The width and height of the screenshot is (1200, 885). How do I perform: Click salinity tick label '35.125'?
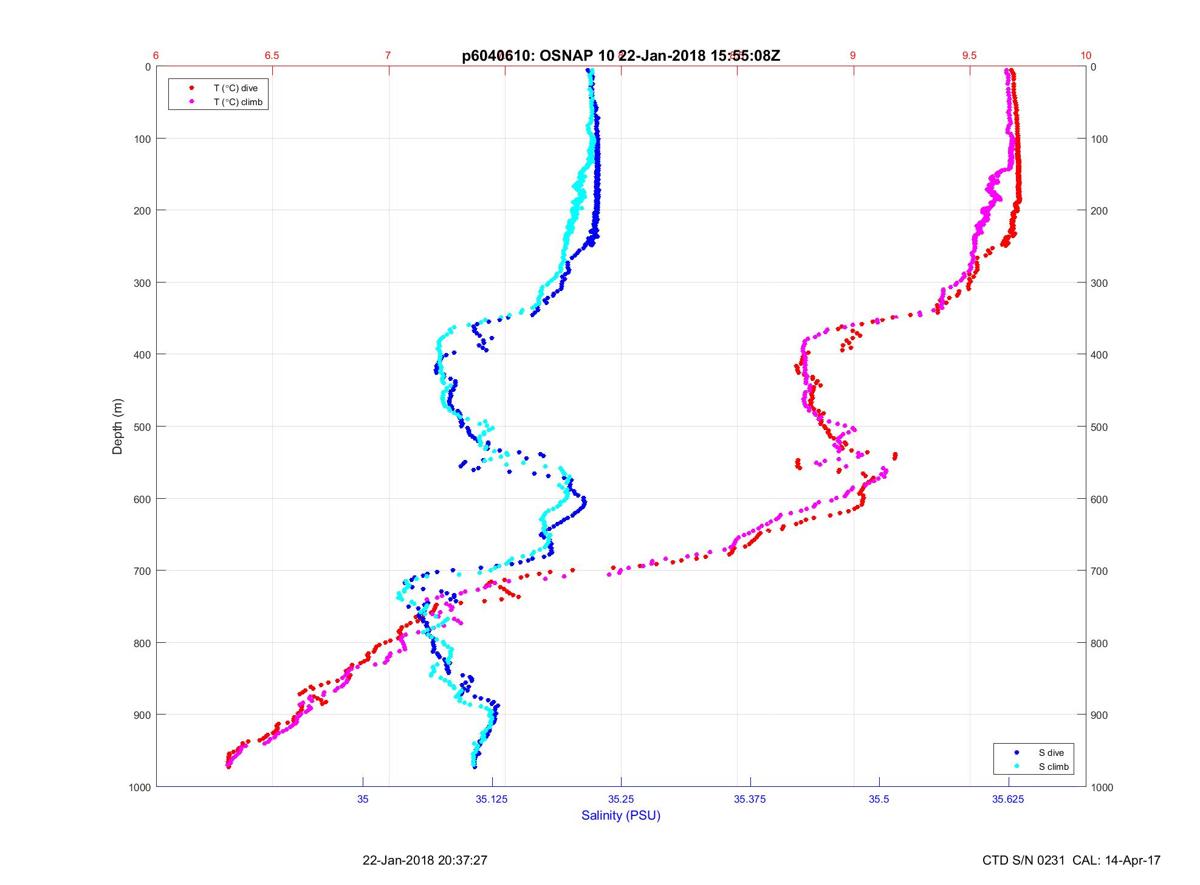coord(492,799)
